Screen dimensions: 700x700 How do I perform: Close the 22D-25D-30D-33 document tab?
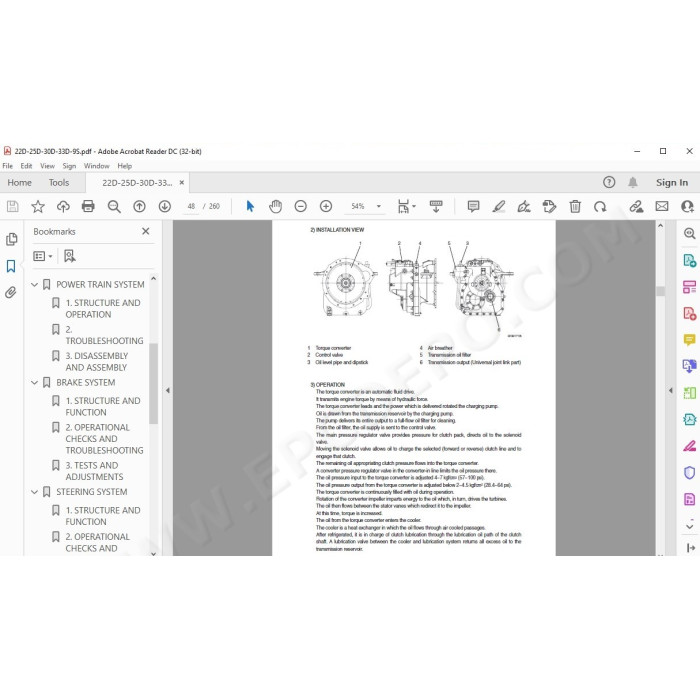pos(182,183)
